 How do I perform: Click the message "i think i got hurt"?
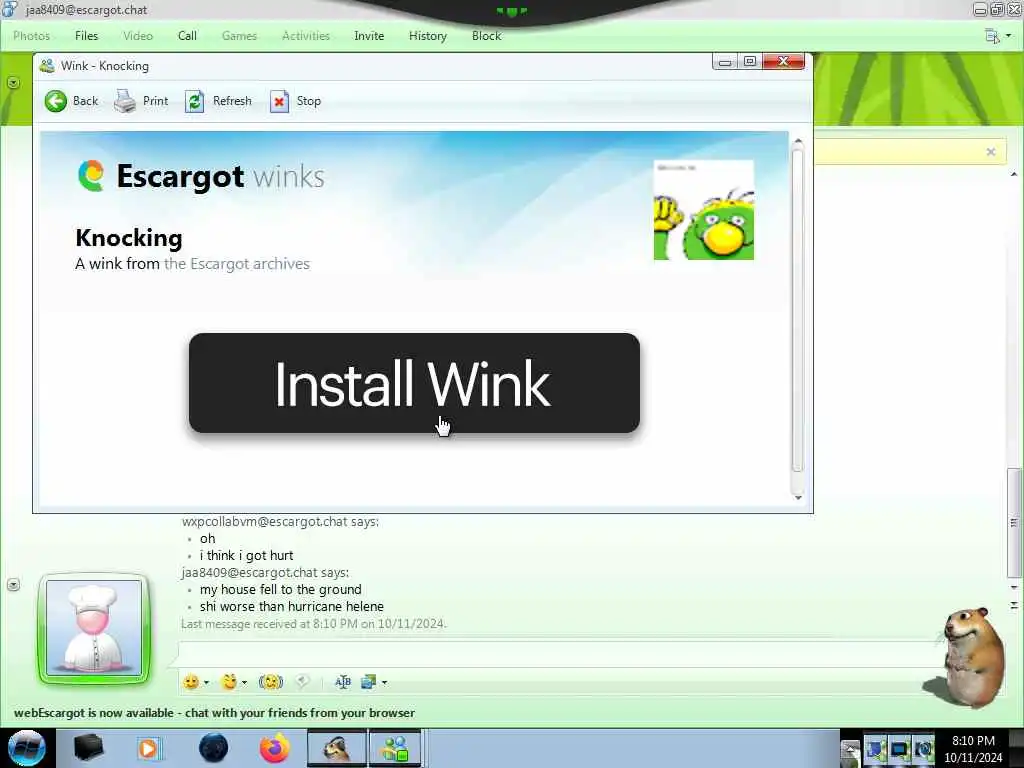[x=246, y=556]
